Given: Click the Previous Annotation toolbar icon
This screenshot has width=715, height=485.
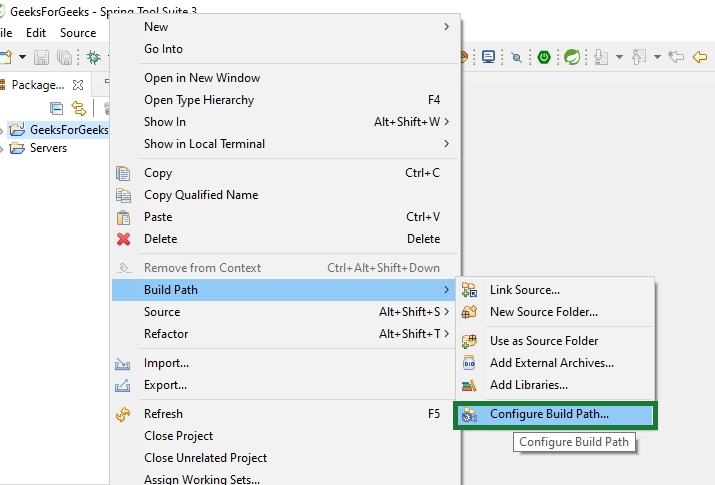Looking at the screenshot, I should pos(639,57).
